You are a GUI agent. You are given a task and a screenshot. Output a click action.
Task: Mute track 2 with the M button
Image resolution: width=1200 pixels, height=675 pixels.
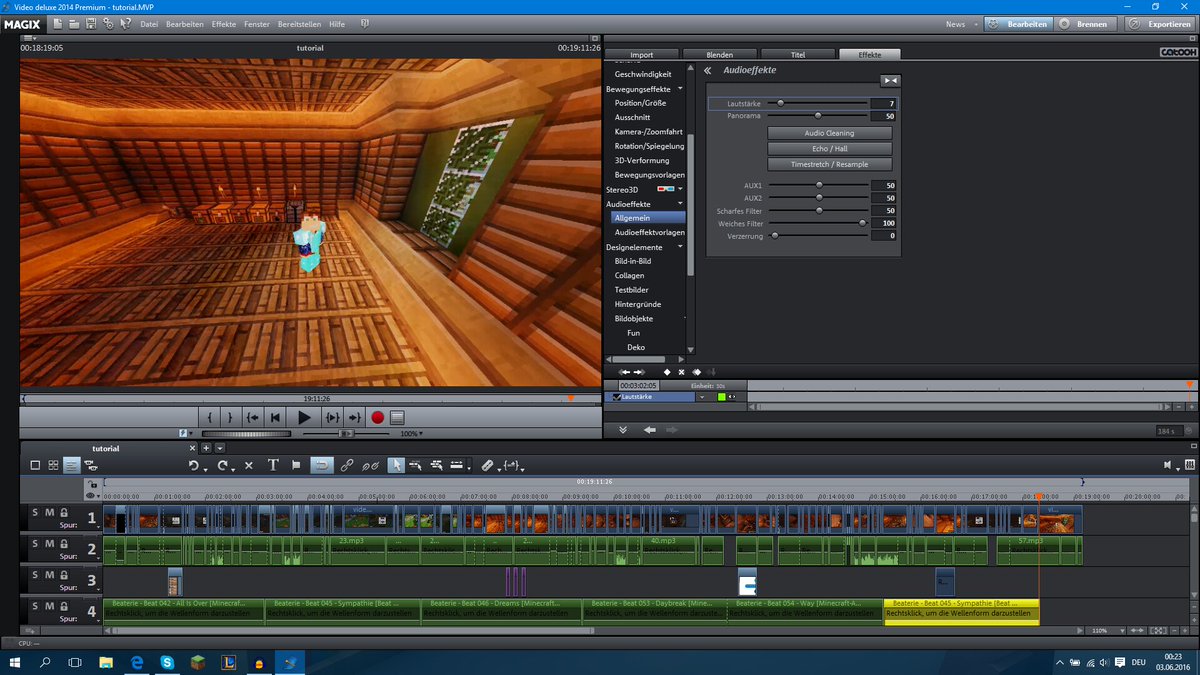(49, 543)
